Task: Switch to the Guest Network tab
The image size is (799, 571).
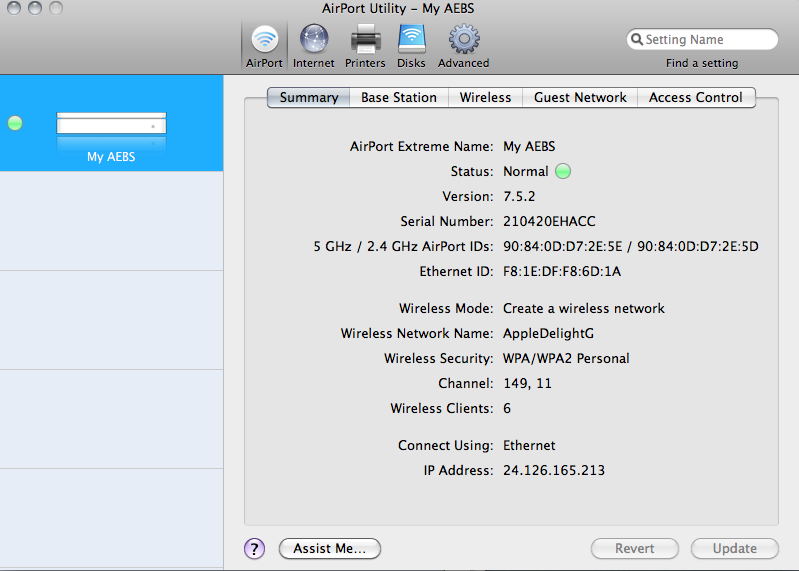Action: point(580,97)
